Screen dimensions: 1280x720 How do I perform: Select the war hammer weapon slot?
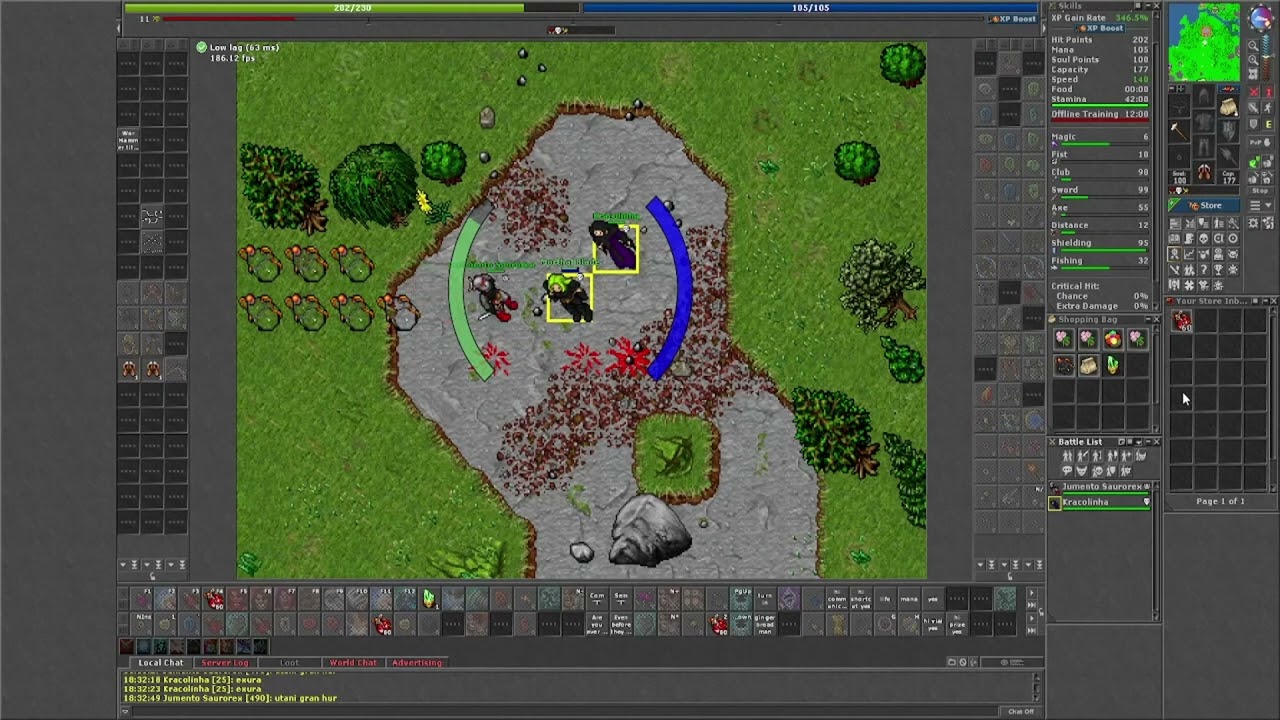(1179, 130)
